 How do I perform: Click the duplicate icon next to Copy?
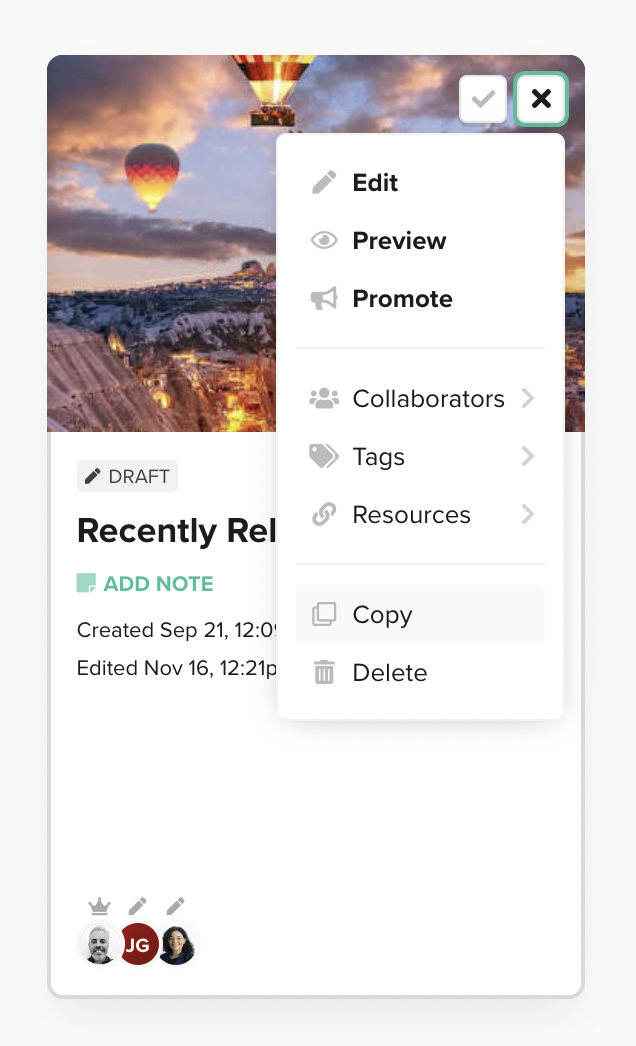[324, 614]
